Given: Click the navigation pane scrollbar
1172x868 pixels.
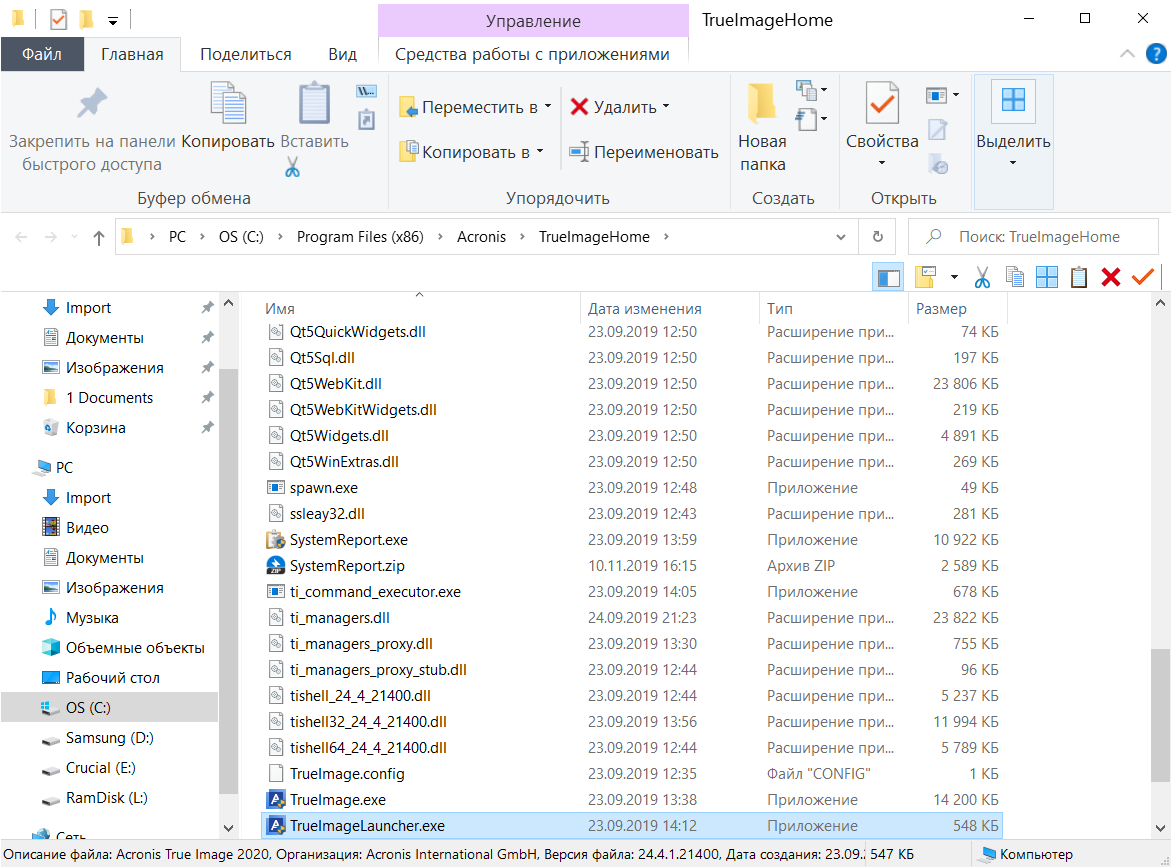Looking at the screenshot, I should click(229, 579).
